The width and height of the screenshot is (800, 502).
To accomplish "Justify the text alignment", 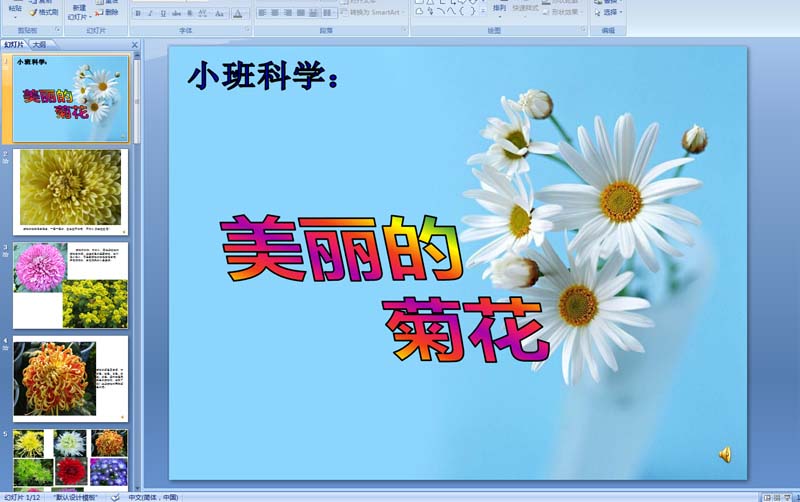I will pyautogui.click(x=301, y=12).
